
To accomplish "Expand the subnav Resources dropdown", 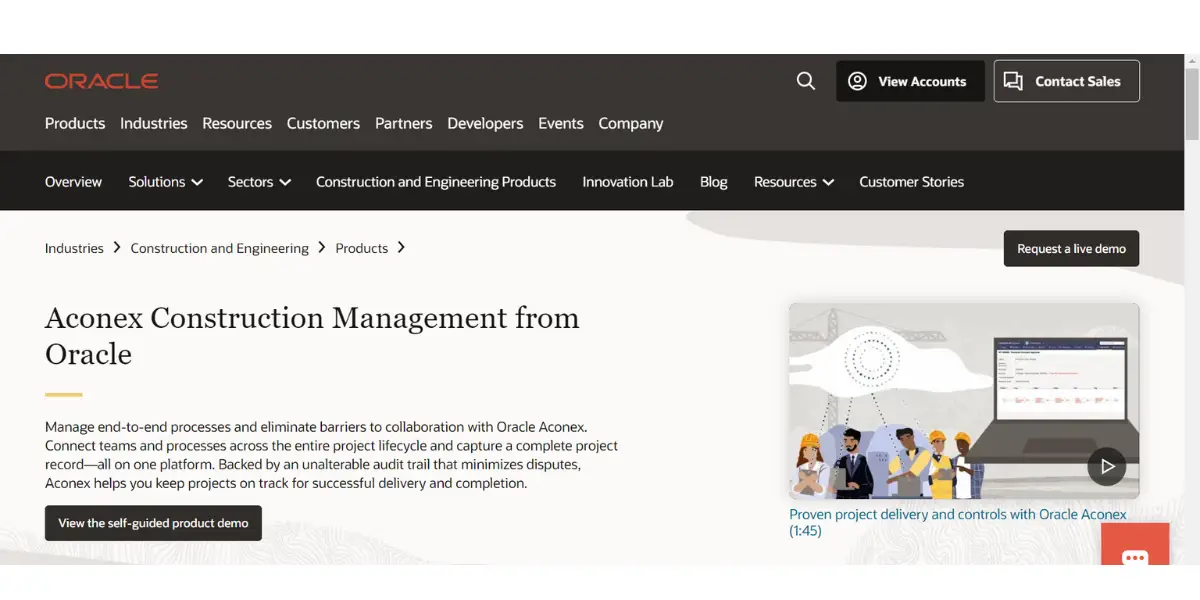I will click(794, 182).
